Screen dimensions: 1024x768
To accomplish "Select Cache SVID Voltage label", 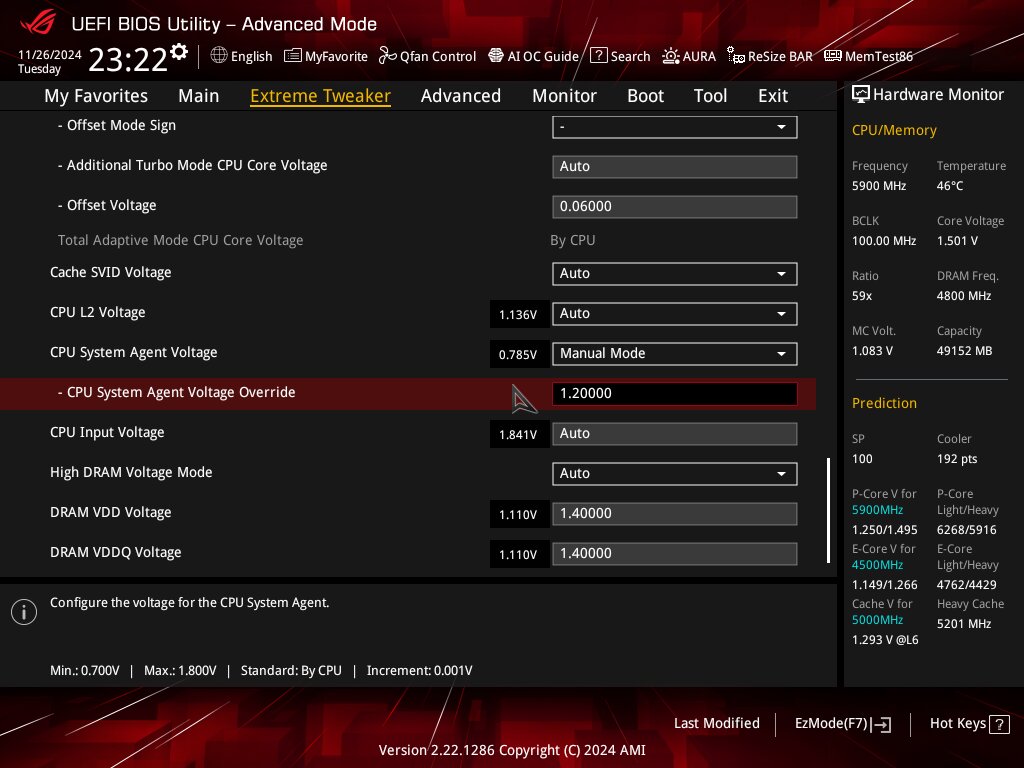I will (110, 272).
